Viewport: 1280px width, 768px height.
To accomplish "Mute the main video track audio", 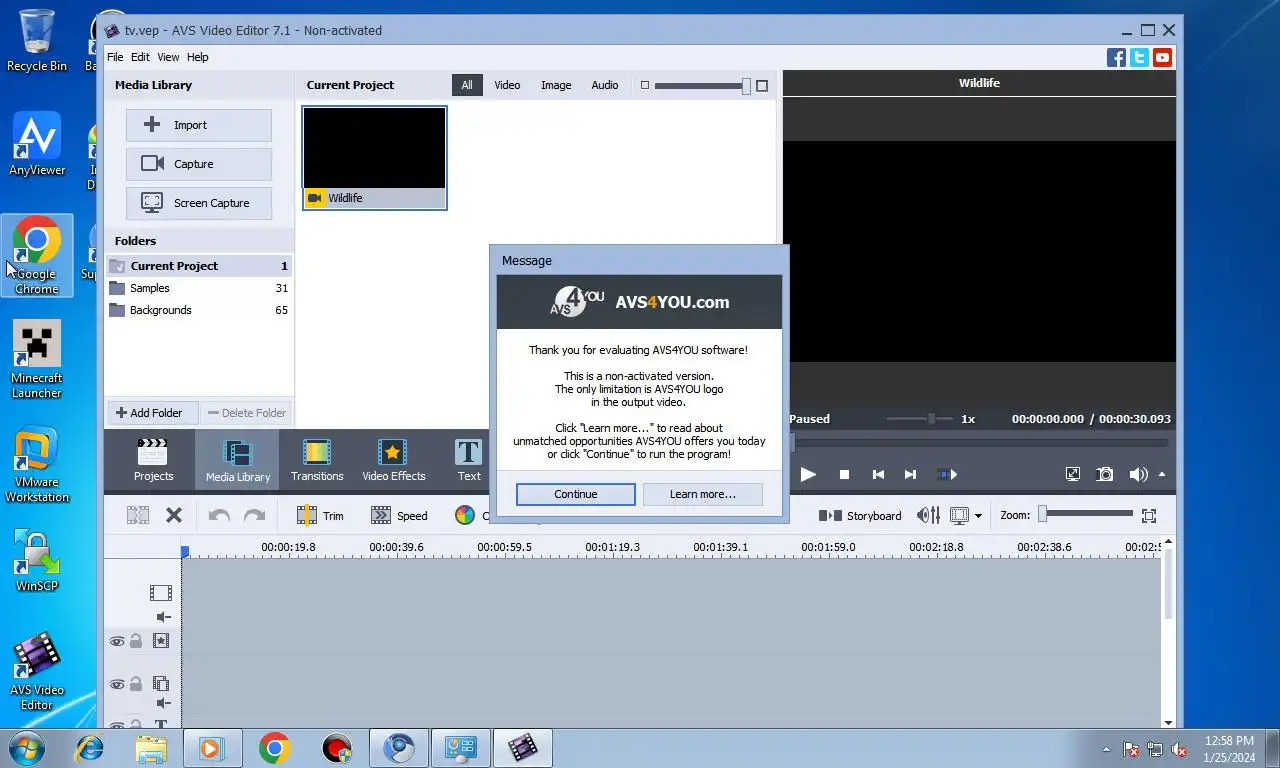I will (163, 617).
